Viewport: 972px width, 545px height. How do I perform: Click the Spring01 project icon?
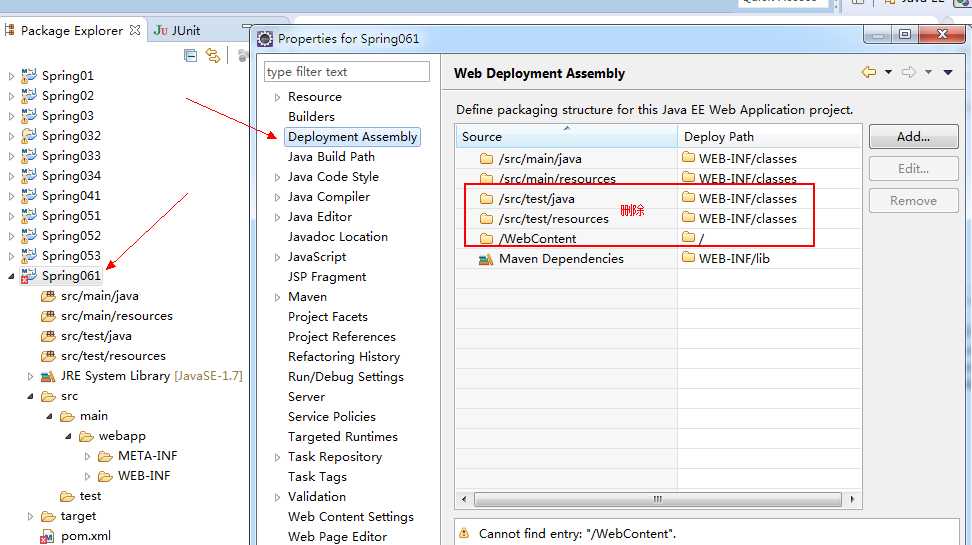[29, 76]
